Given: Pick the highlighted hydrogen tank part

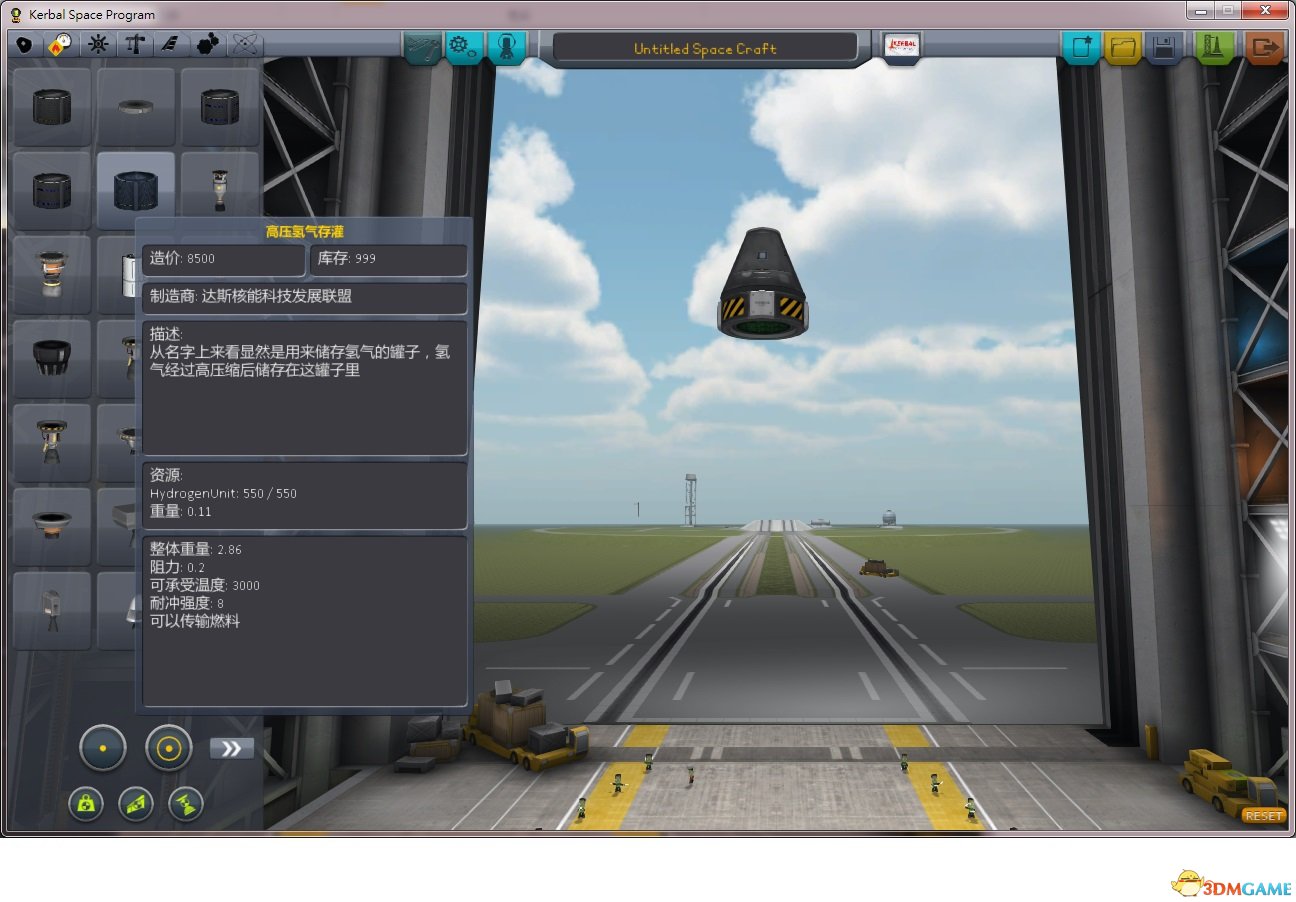Looking at the screenshot, I should pos(136,190).
